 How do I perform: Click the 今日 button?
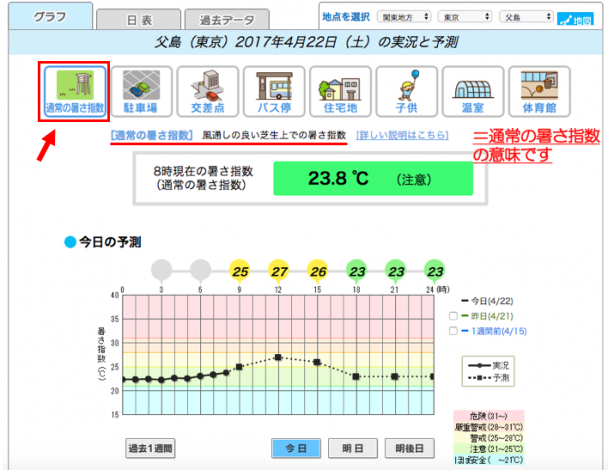296,448
